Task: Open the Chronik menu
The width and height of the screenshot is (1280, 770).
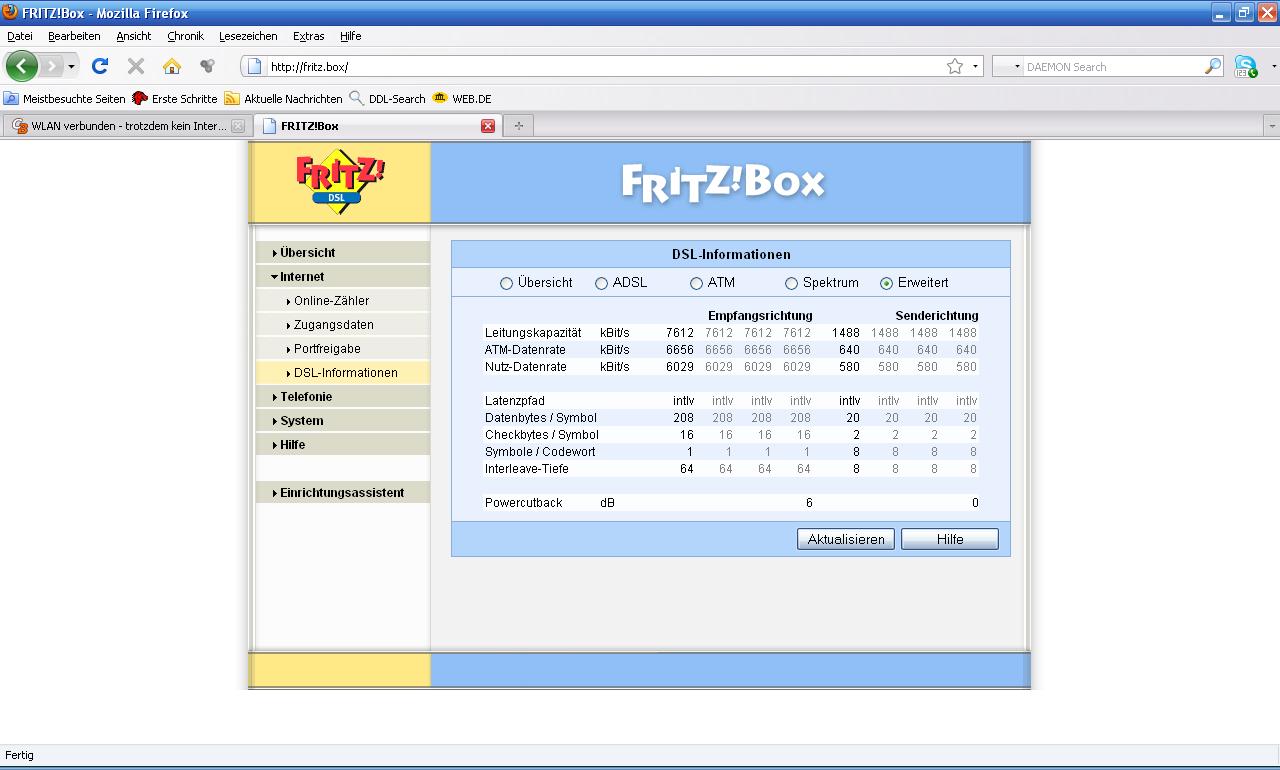Action: (185, 36)
